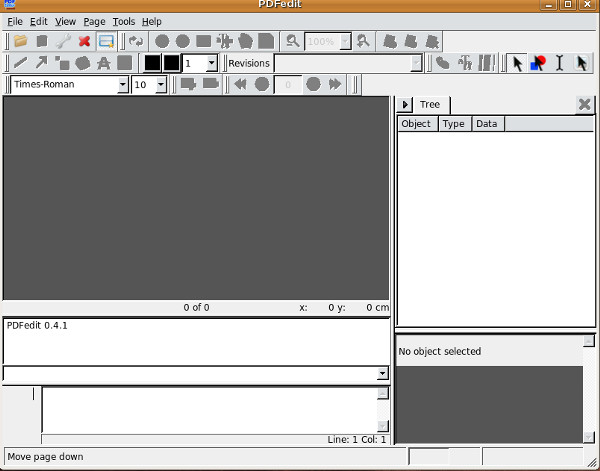Click the open folder icon

(x=21, y=41)
